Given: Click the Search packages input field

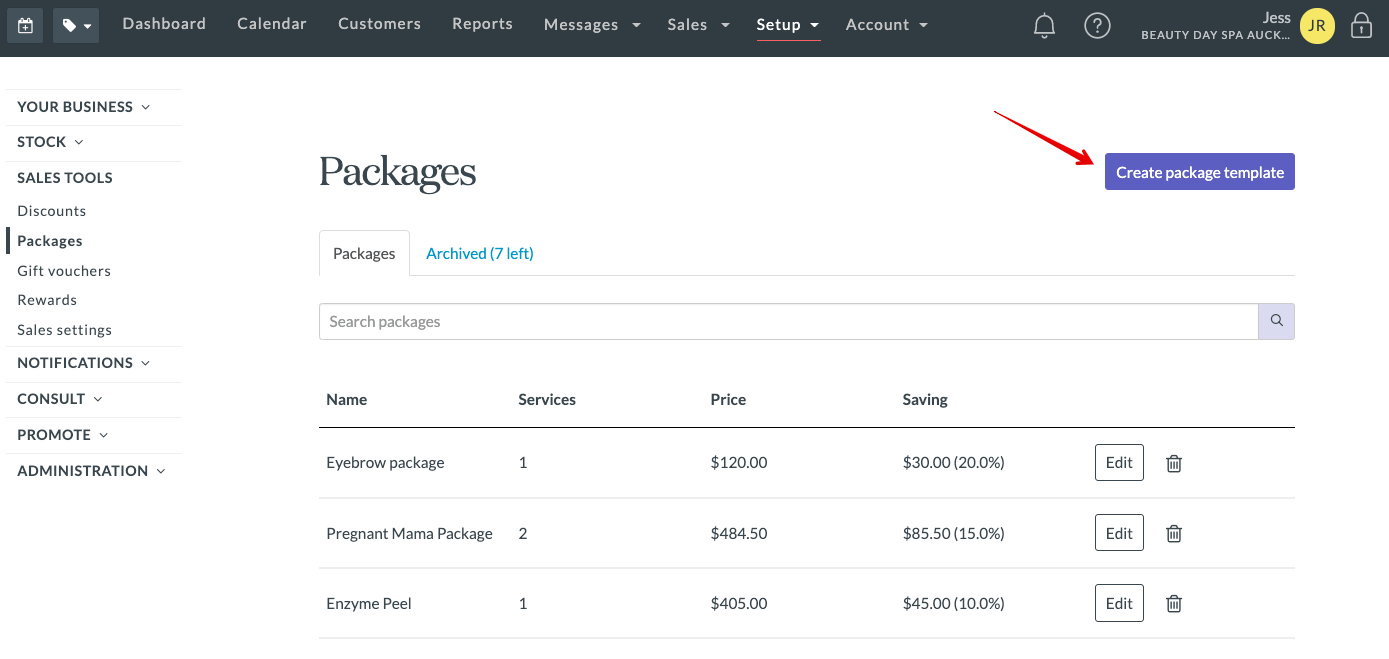Looking at the screenshot, I should pos(788,322).
